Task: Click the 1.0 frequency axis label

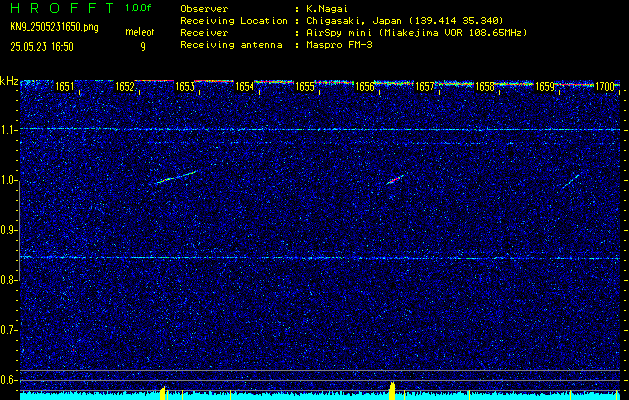Action: (9, 181)
